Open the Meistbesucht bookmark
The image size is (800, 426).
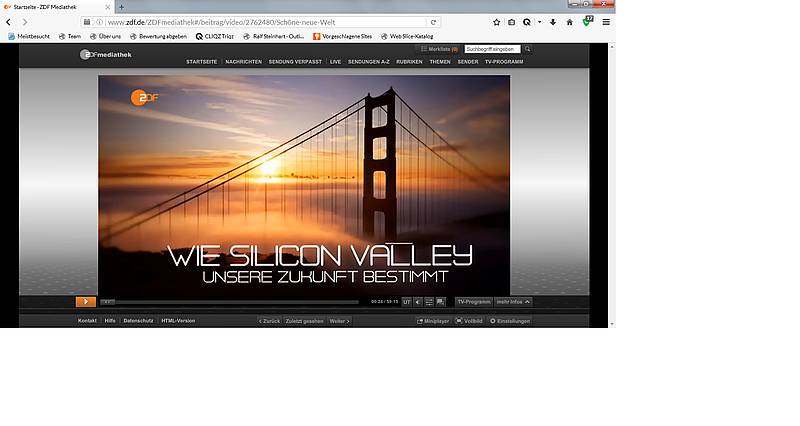(x=29, y=36)
